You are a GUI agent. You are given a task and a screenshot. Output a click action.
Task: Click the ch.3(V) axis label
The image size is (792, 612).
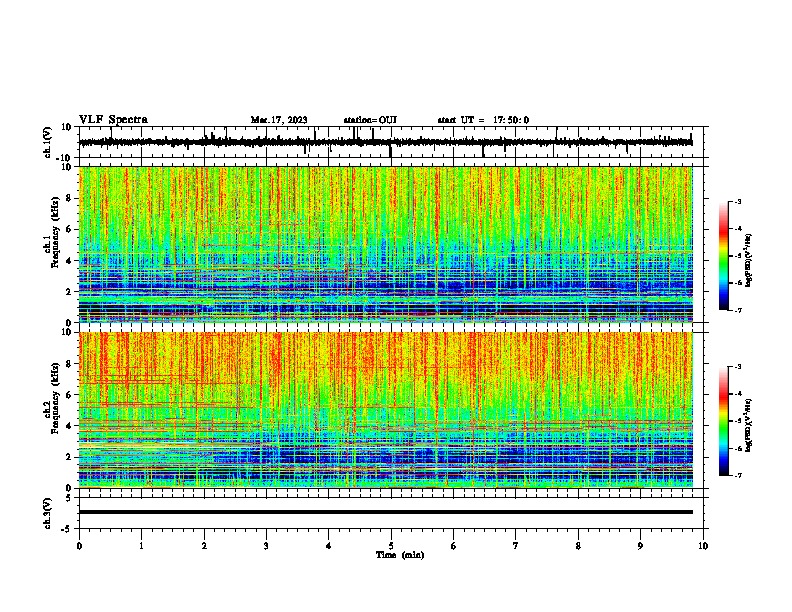coord(48,514)
